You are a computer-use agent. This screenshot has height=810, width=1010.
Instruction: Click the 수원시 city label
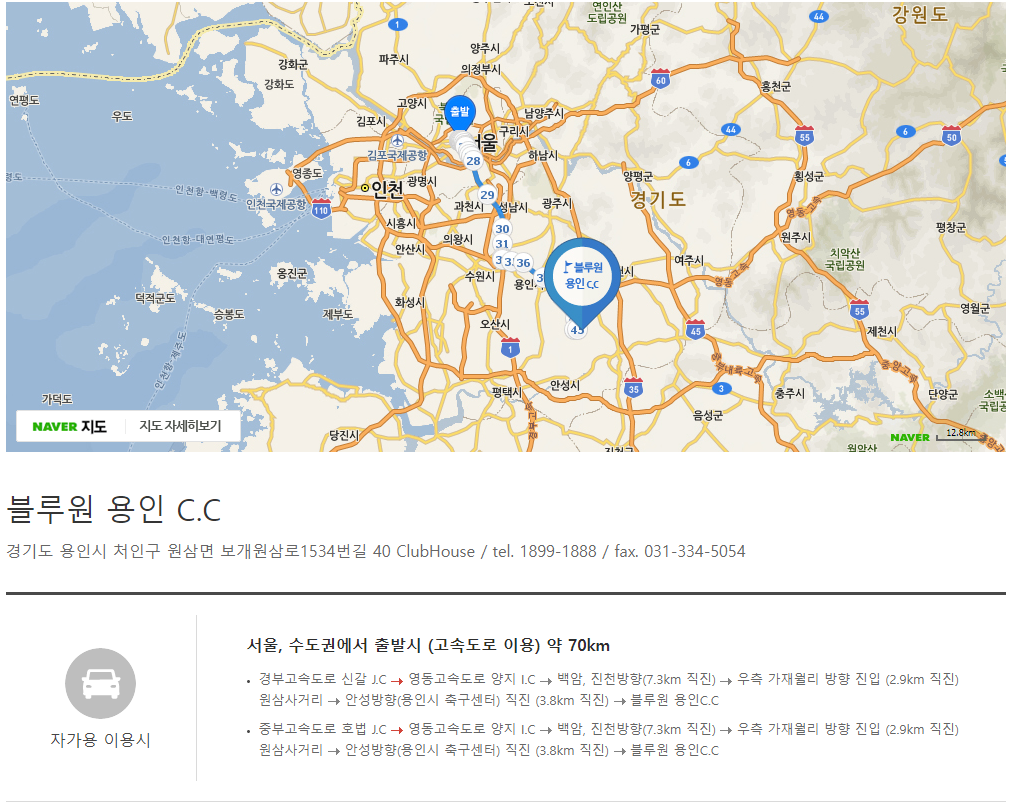click(480, 276)
